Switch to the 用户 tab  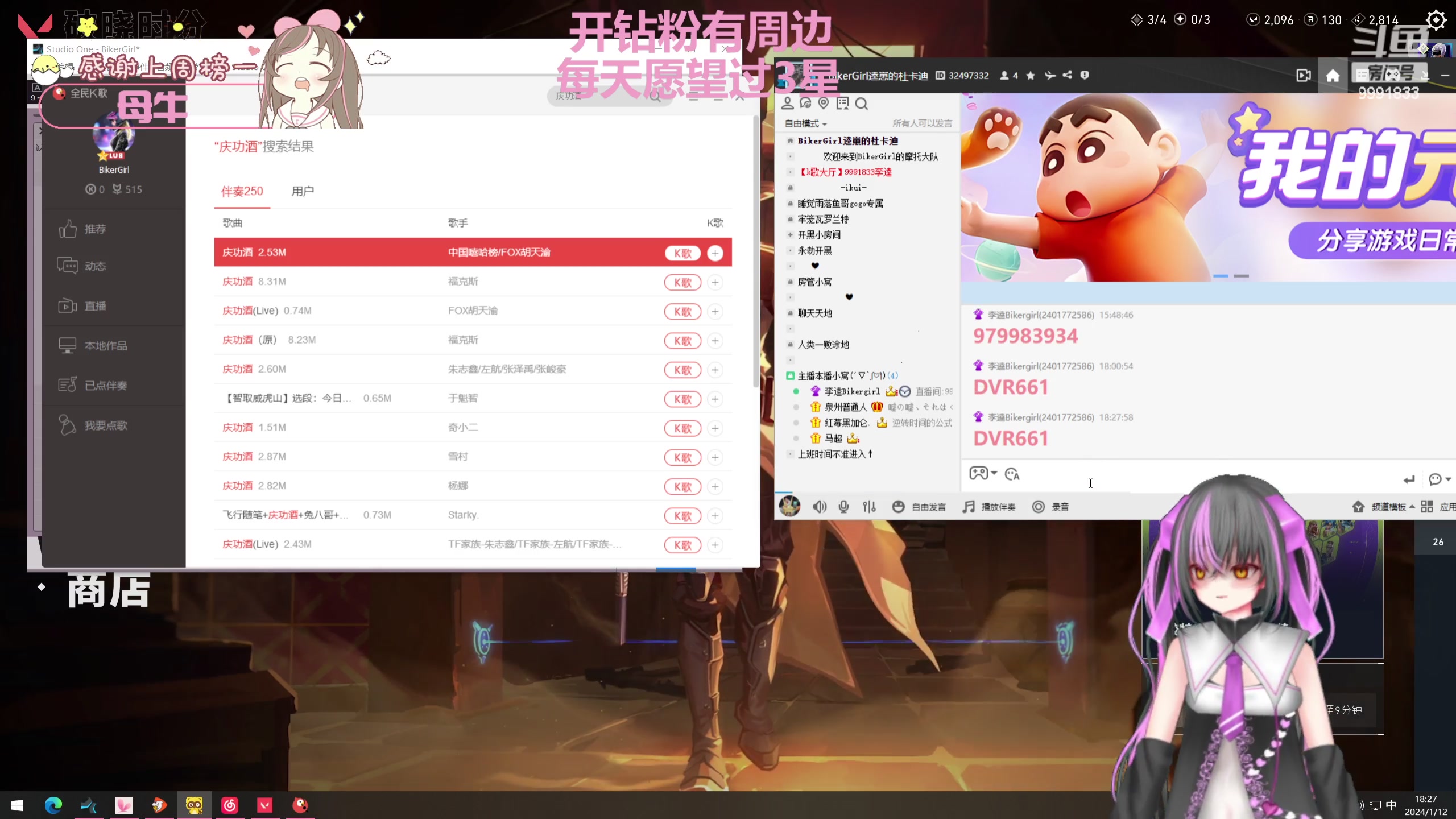tap(303, 192)
